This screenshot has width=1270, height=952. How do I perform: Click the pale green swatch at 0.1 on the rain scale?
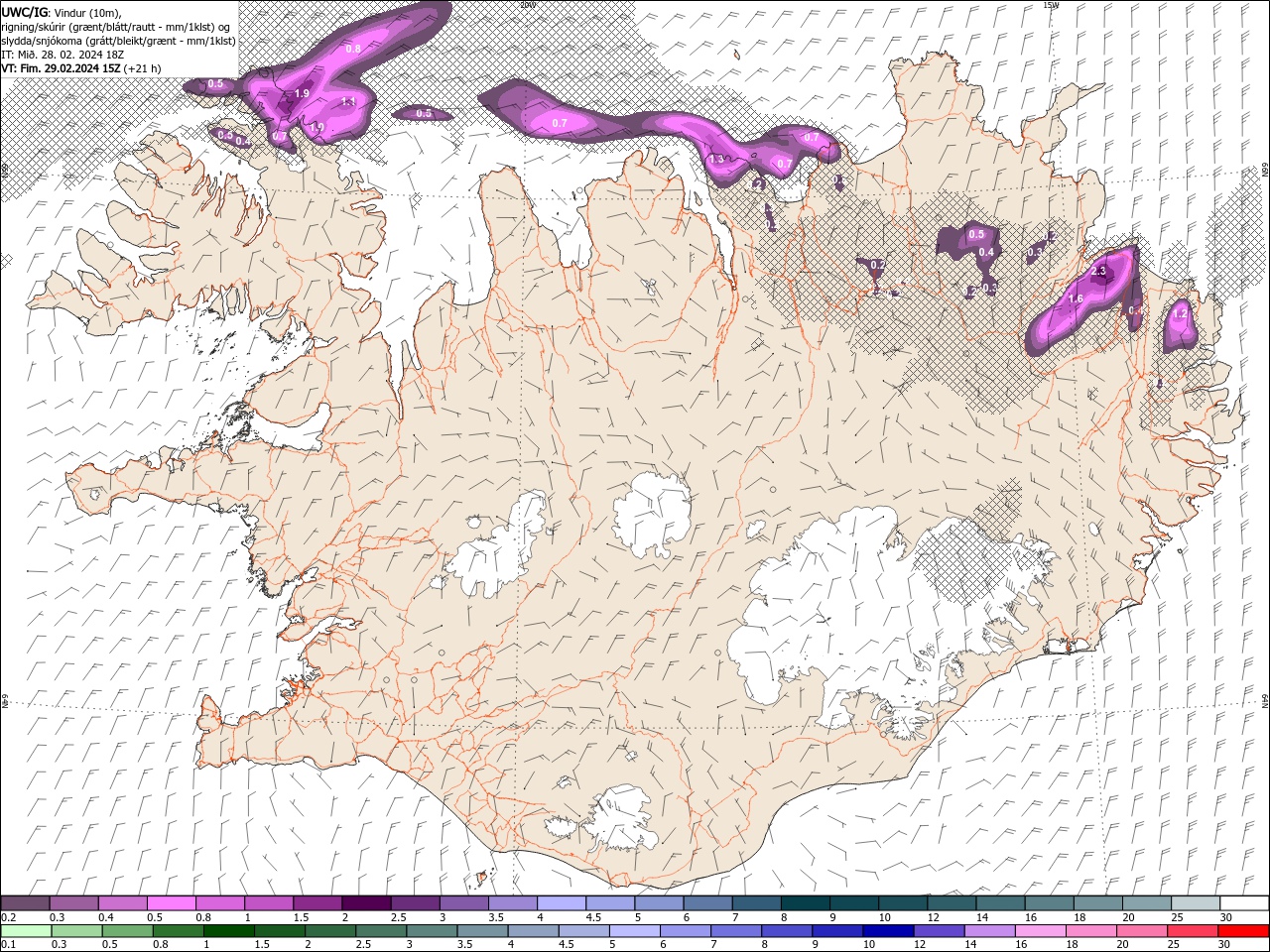pyautogui.click(x=26, y=931)
